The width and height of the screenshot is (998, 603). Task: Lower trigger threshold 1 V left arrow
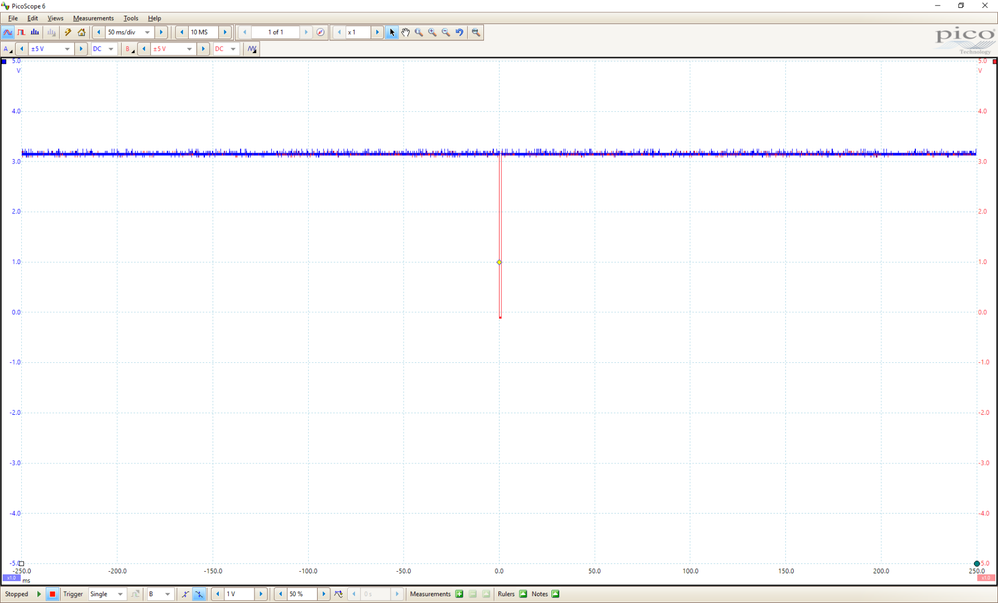point(218,594)
